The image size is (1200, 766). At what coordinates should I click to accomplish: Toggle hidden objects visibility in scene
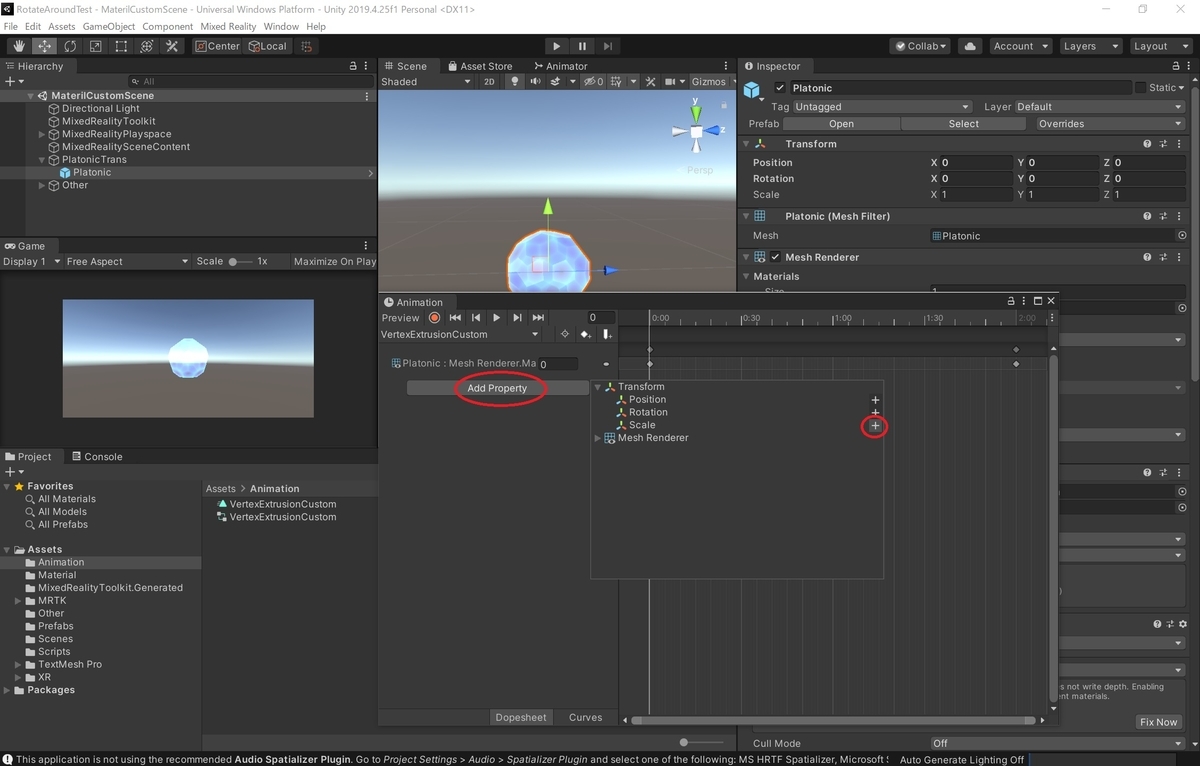594,82
